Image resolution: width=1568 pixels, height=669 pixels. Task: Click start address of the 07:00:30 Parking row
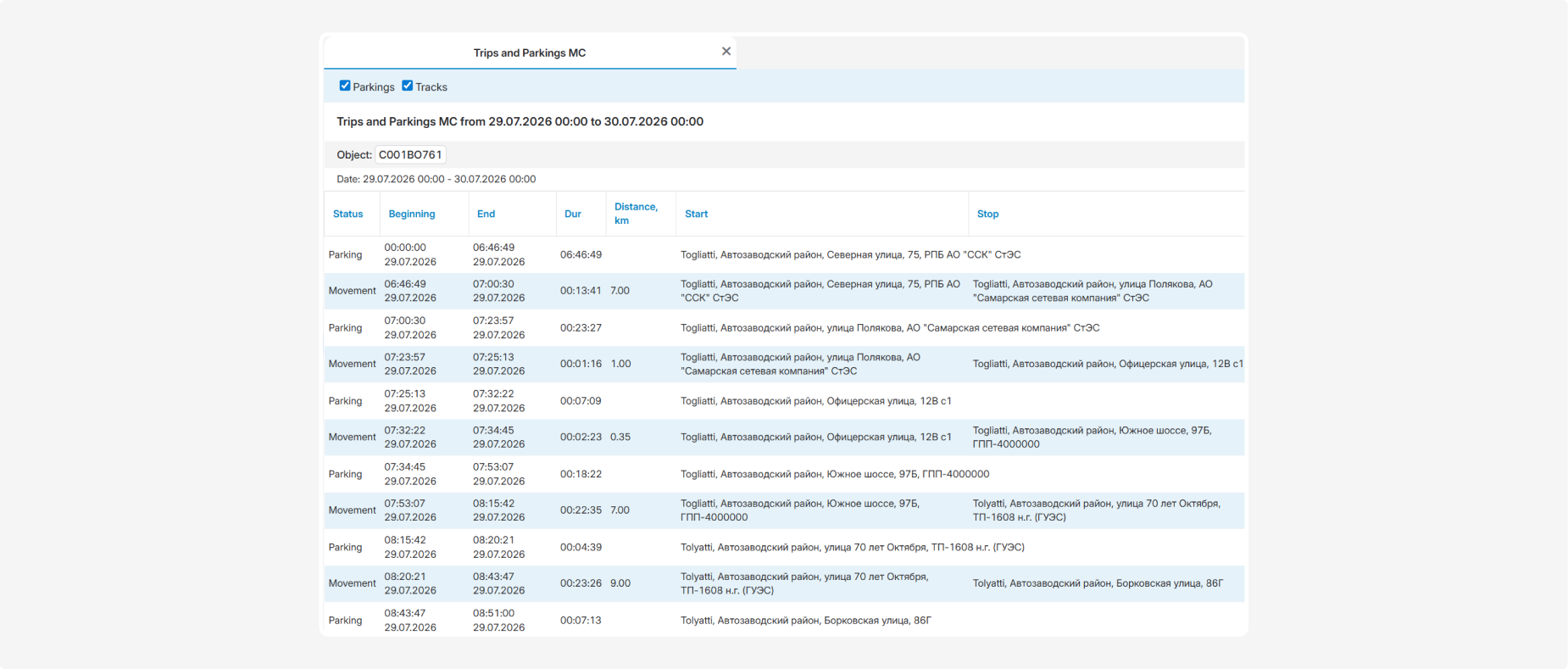pos(890,327)
